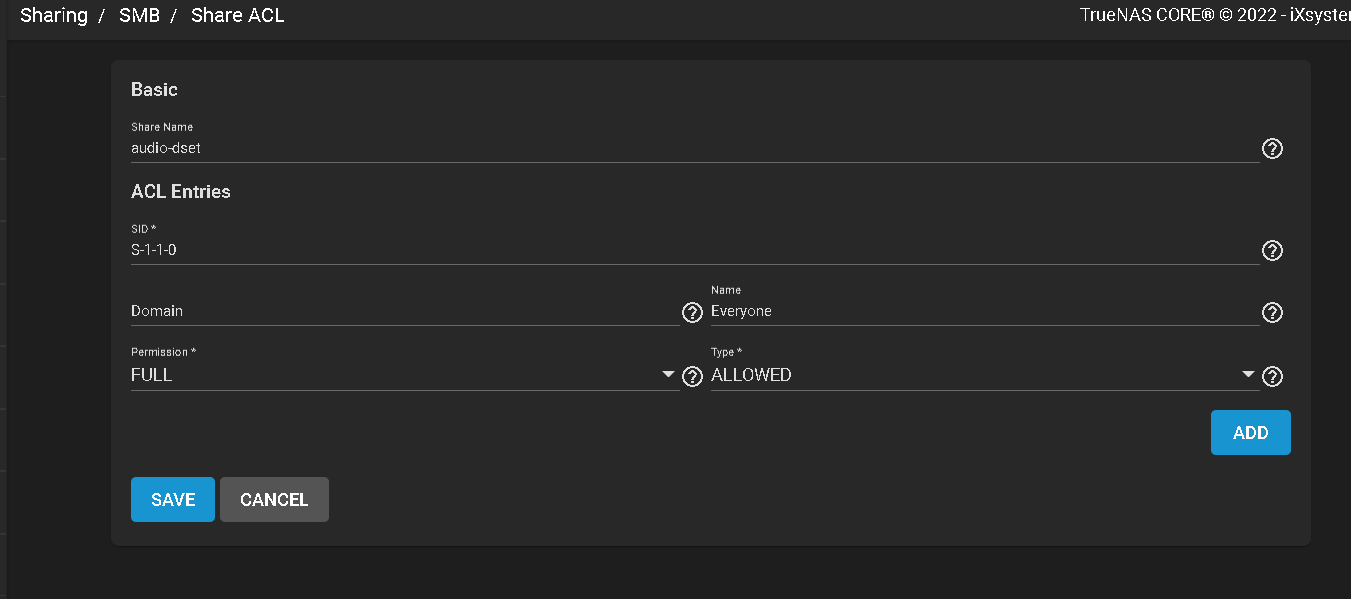This screenshot has height=599, width=1351.
Task: Expand Permission list using its arrow
Action: click(x=668, y=375)
